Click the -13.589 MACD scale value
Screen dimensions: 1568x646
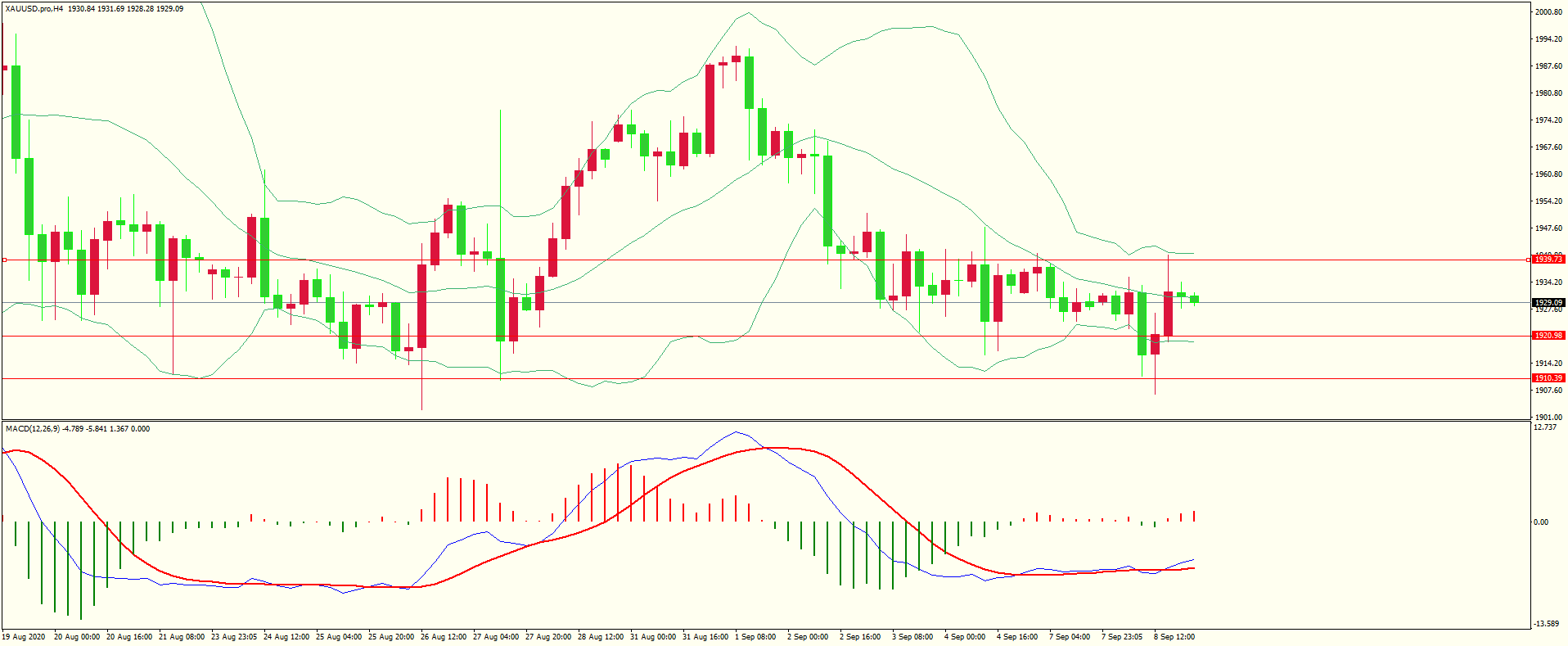(1547, 624)
